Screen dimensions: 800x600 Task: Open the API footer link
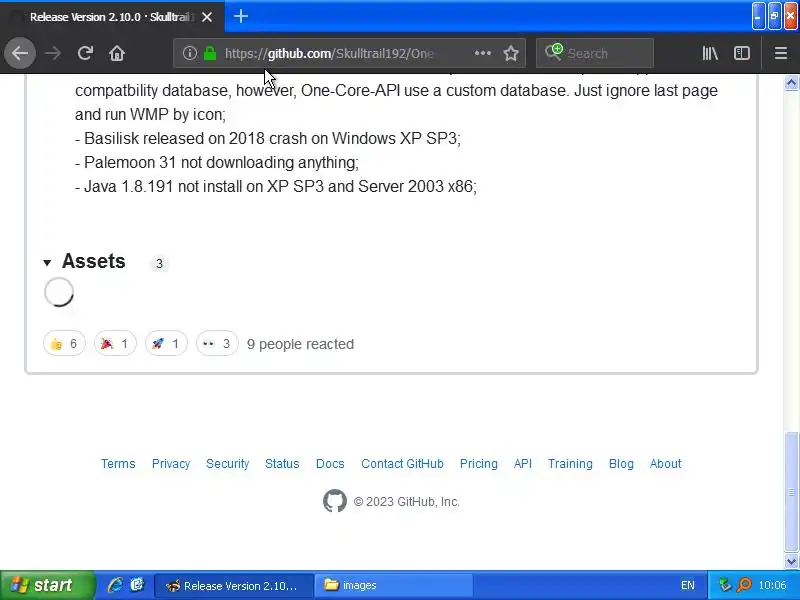(522, 463)
